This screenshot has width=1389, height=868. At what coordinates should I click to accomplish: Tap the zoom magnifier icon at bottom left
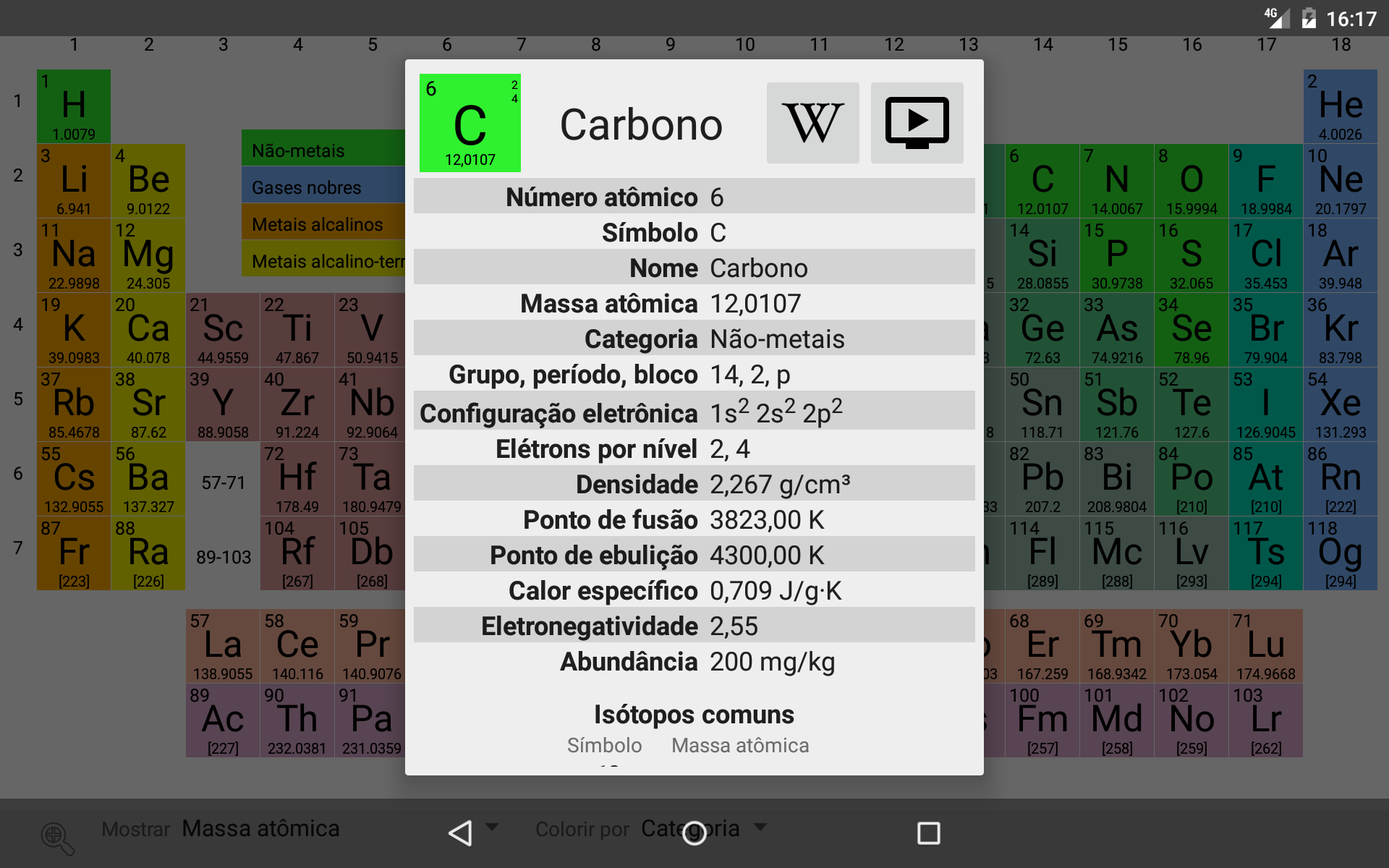pos(57,838)
